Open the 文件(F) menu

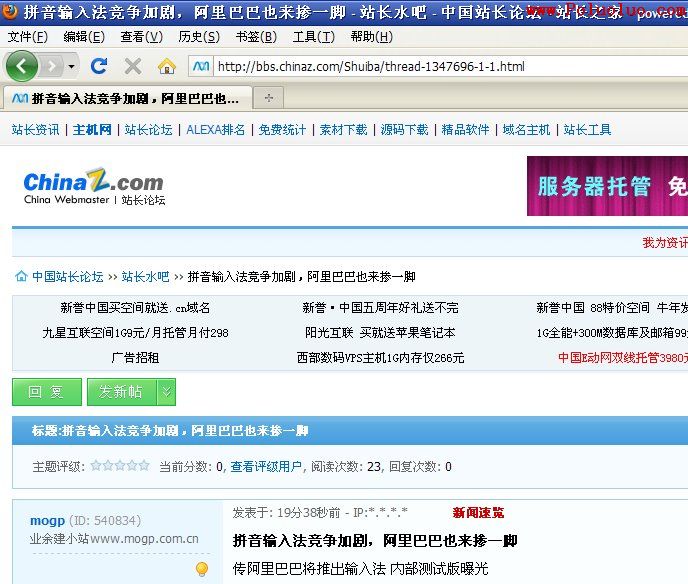click(x=27, y=37)
